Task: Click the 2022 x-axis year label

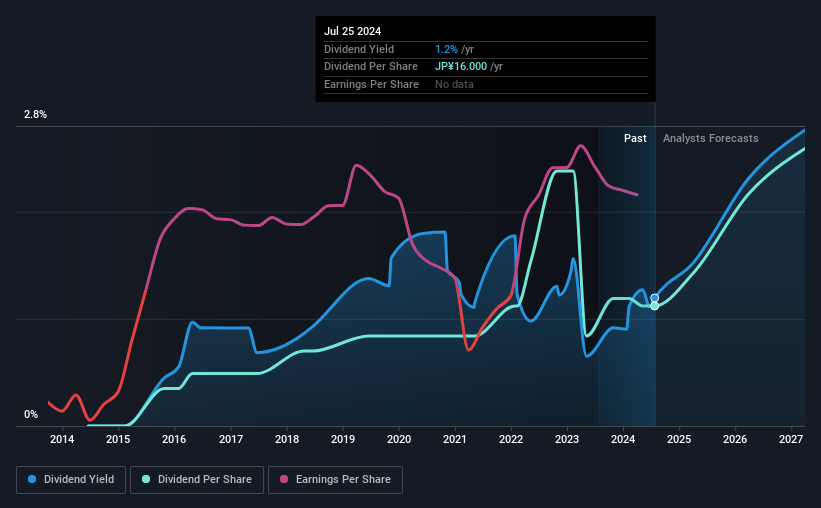Action: 511,439
